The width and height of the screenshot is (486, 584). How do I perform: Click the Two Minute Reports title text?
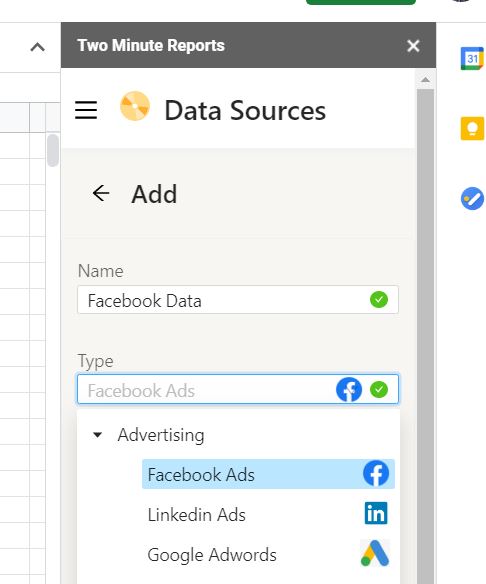151,45
